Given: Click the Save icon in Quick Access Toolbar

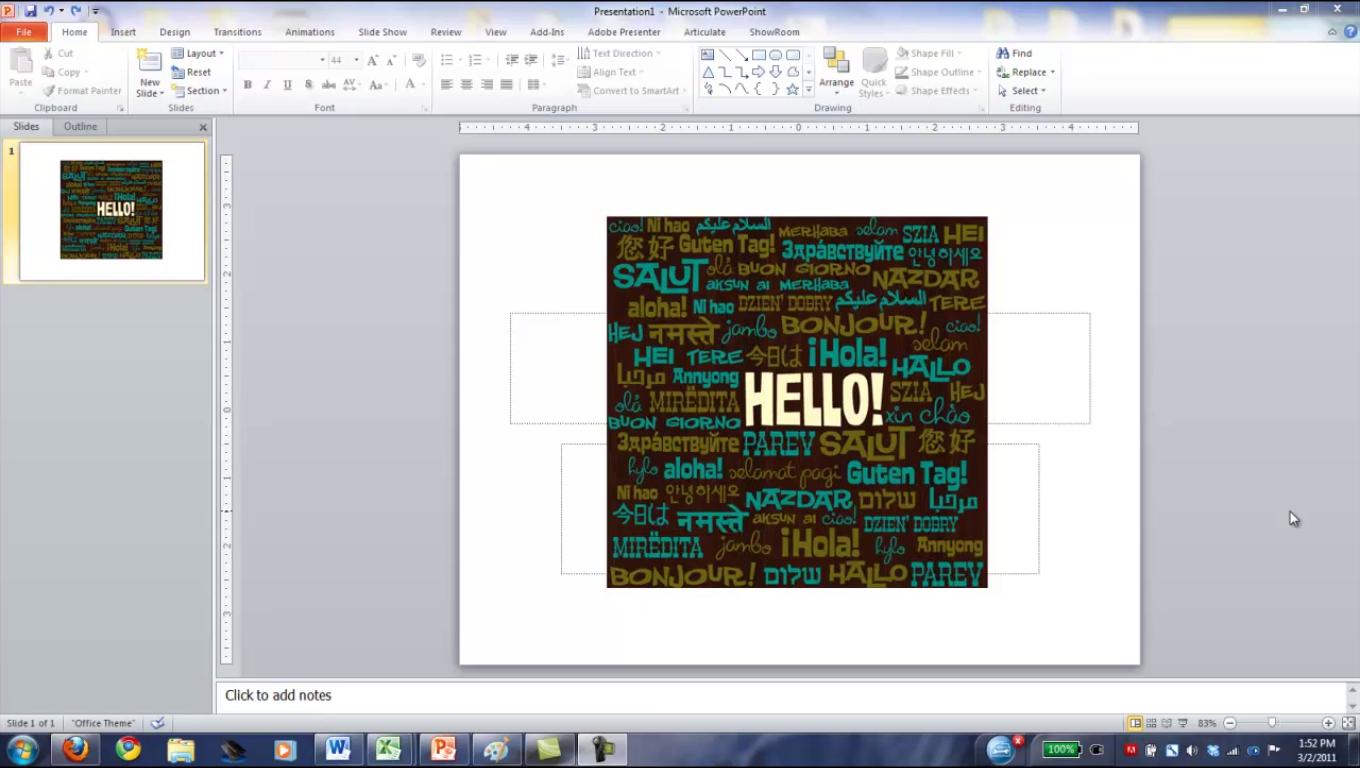Looking at the screenshot, I should coord(30,11).
